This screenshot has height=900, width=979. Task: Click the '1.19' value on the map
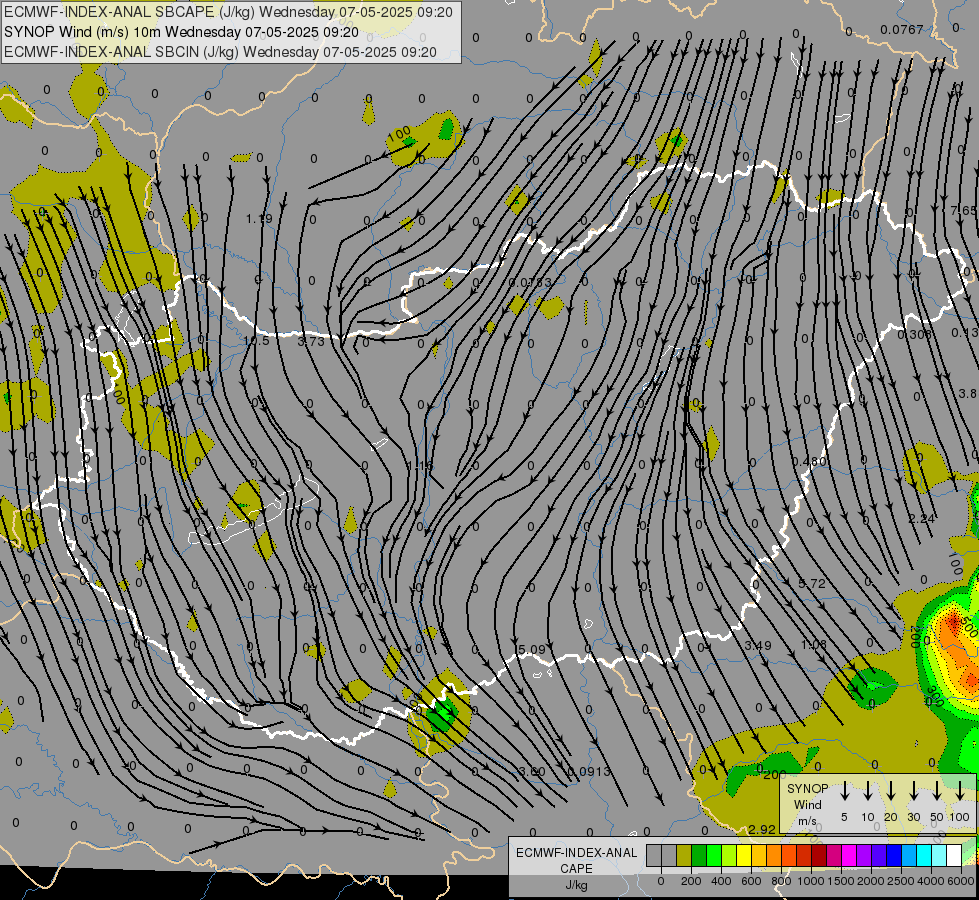[x=259, y=219]
